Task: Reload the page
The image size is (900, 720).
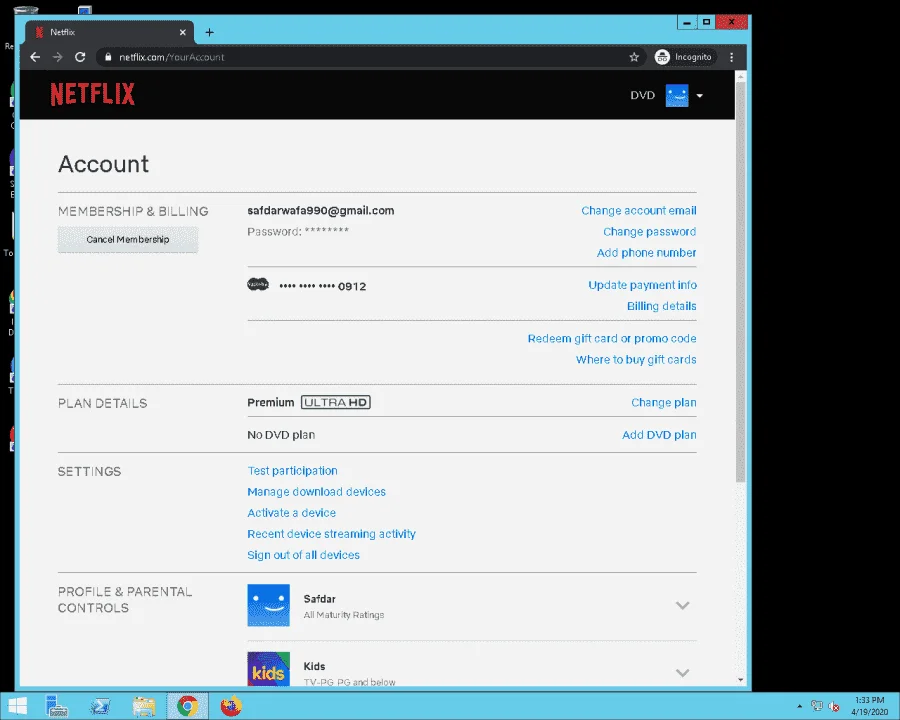Action: point(80,57)
